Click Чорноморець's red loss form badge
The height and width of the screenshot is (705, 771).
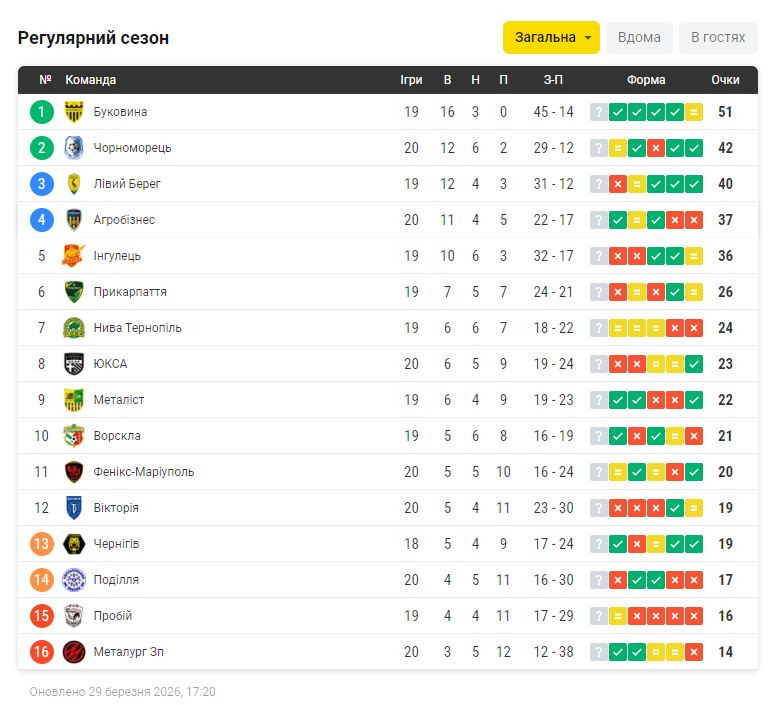click(656, 148)
